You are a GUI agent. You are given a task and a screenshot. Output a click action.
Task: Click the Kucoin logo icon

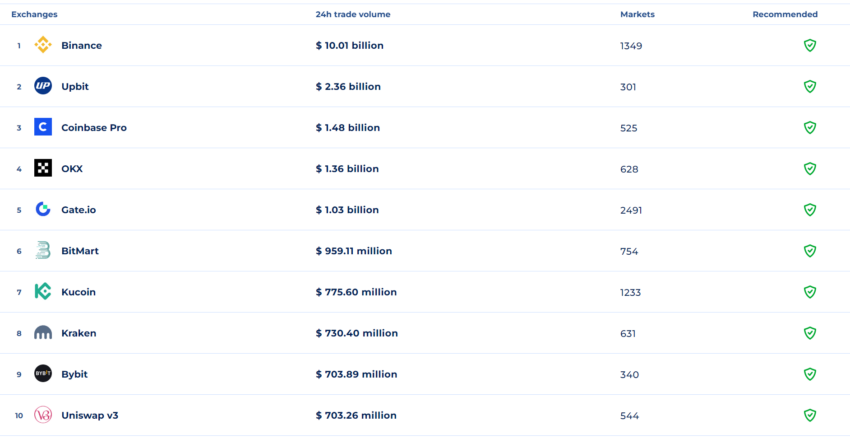pos(43,291)
